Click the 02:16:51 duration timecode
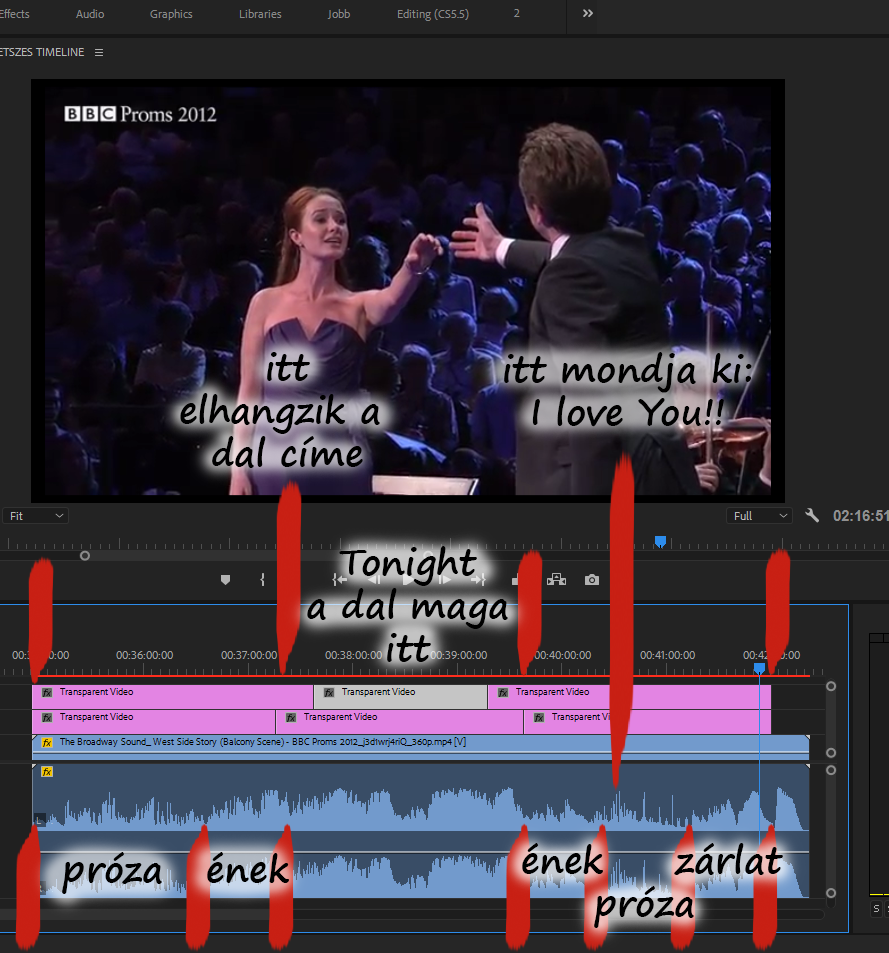Viewport: 889px width, 953px height. point(860,516)
